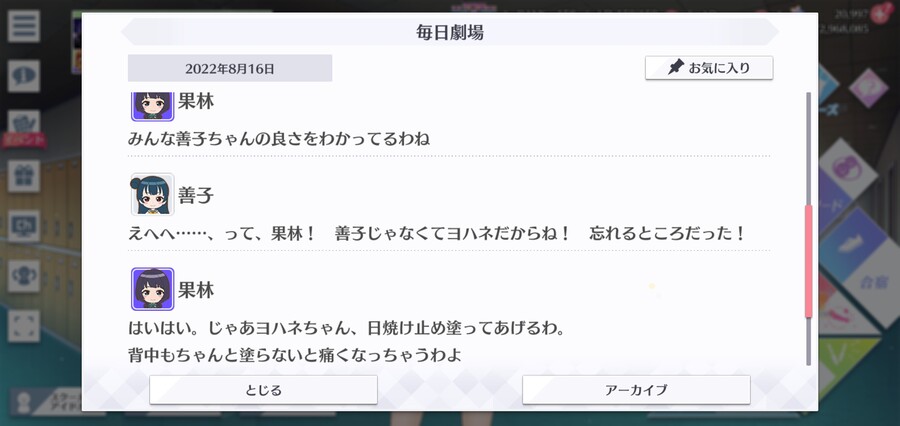The image size is (900, 426).
Task: Tap 善子's avatar thumbnail
Action: click(x=152, y=194)
